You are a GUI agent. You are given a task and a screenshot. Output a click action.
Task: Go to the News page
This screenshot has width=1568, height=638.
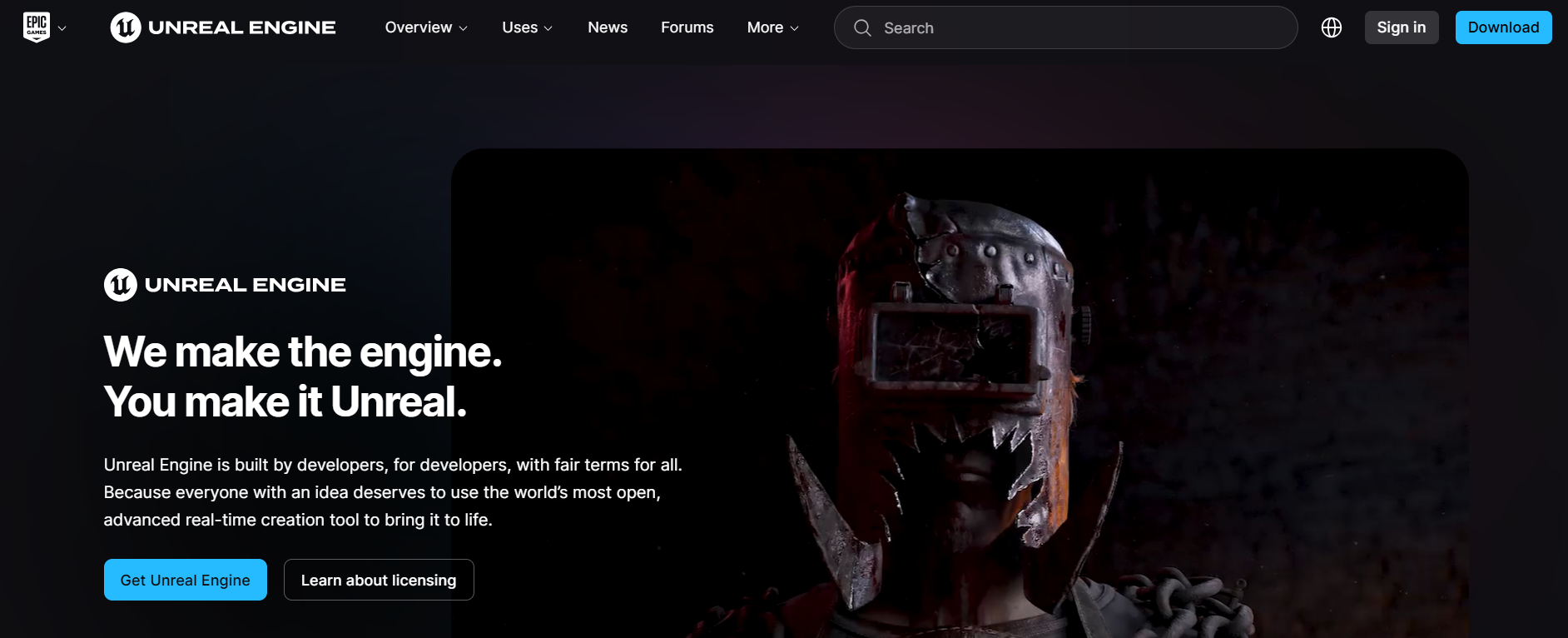click(x=608, y=27)
